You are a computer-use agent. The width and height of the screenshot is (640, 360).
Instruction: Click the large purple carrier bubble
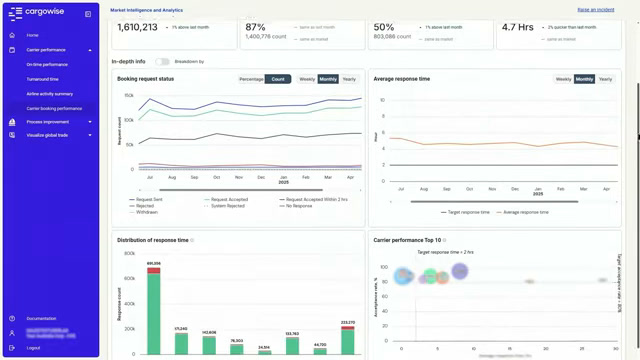click(x=460, y=271)
